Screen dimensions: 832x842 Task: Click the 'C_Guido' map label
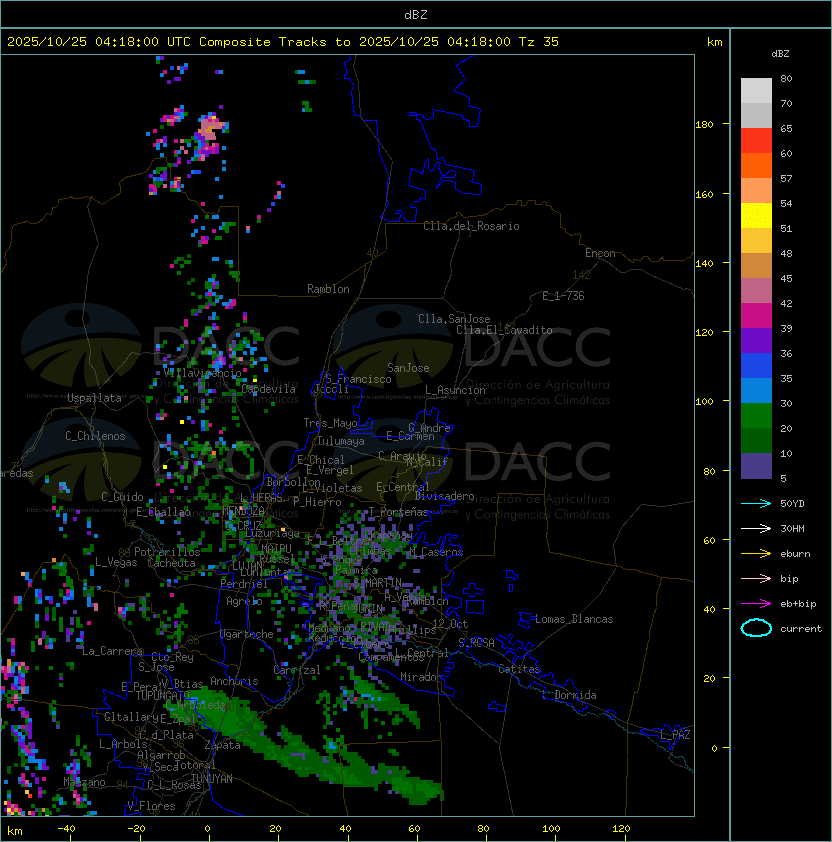(122, 497)
